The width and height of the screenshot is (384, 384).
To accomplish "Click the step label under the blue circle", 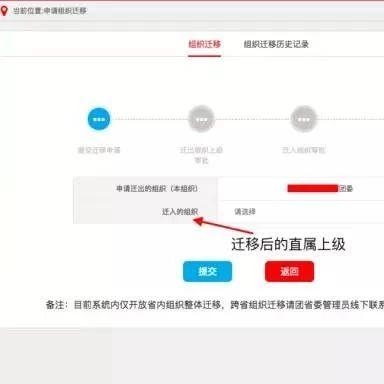I will point(99,150).
